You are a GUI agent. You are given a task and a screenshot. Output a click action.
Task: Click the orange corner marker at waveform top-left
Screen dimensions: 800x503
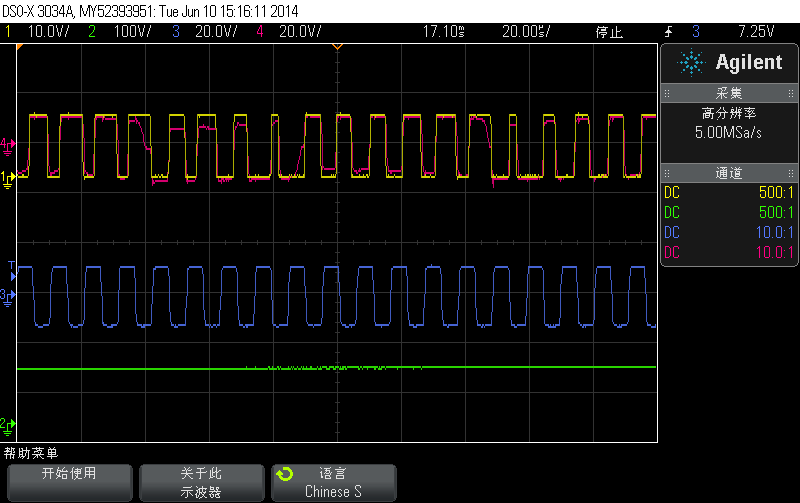[x=19, y=47]
